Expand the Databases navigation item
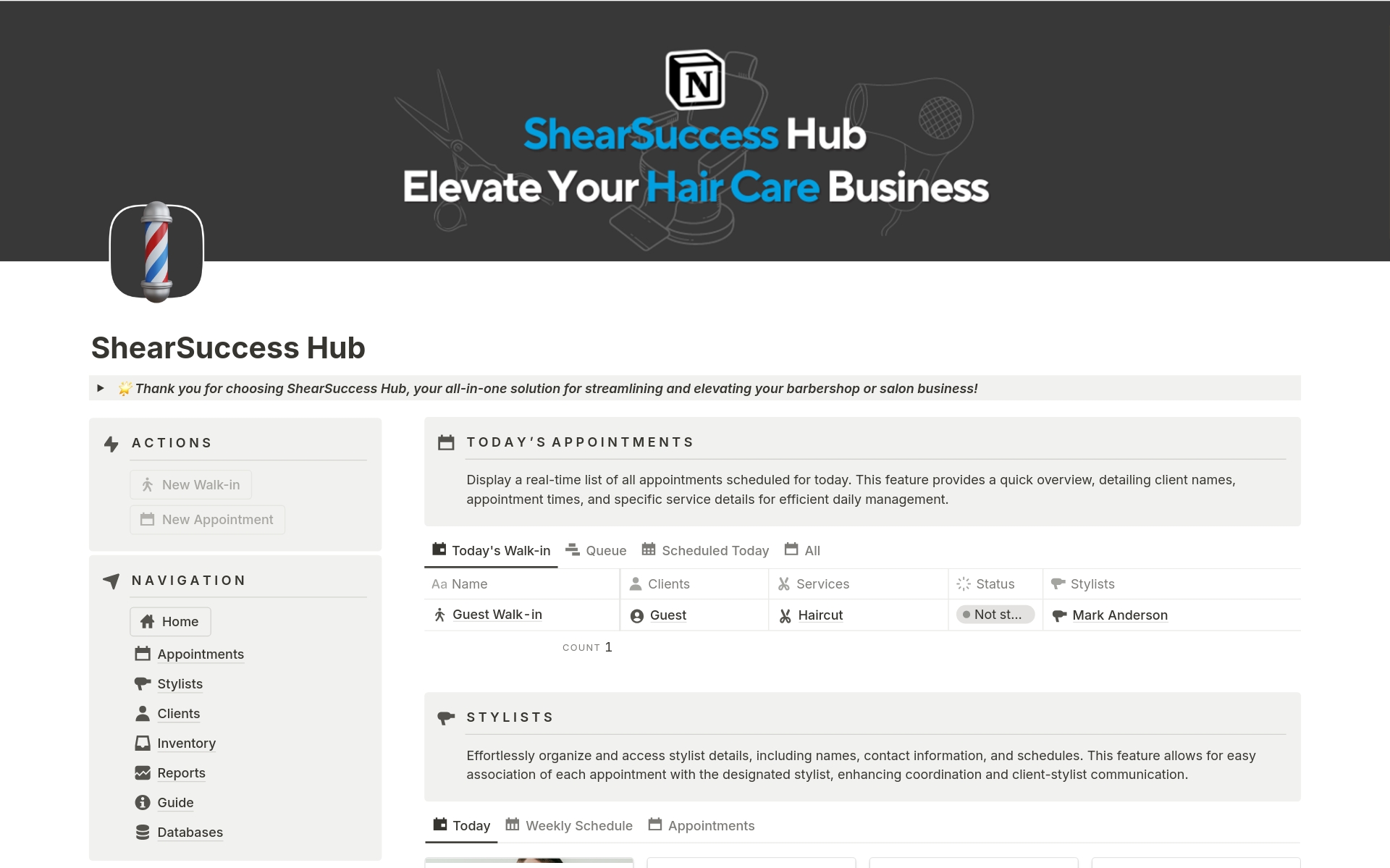 [x=190, y=832]
